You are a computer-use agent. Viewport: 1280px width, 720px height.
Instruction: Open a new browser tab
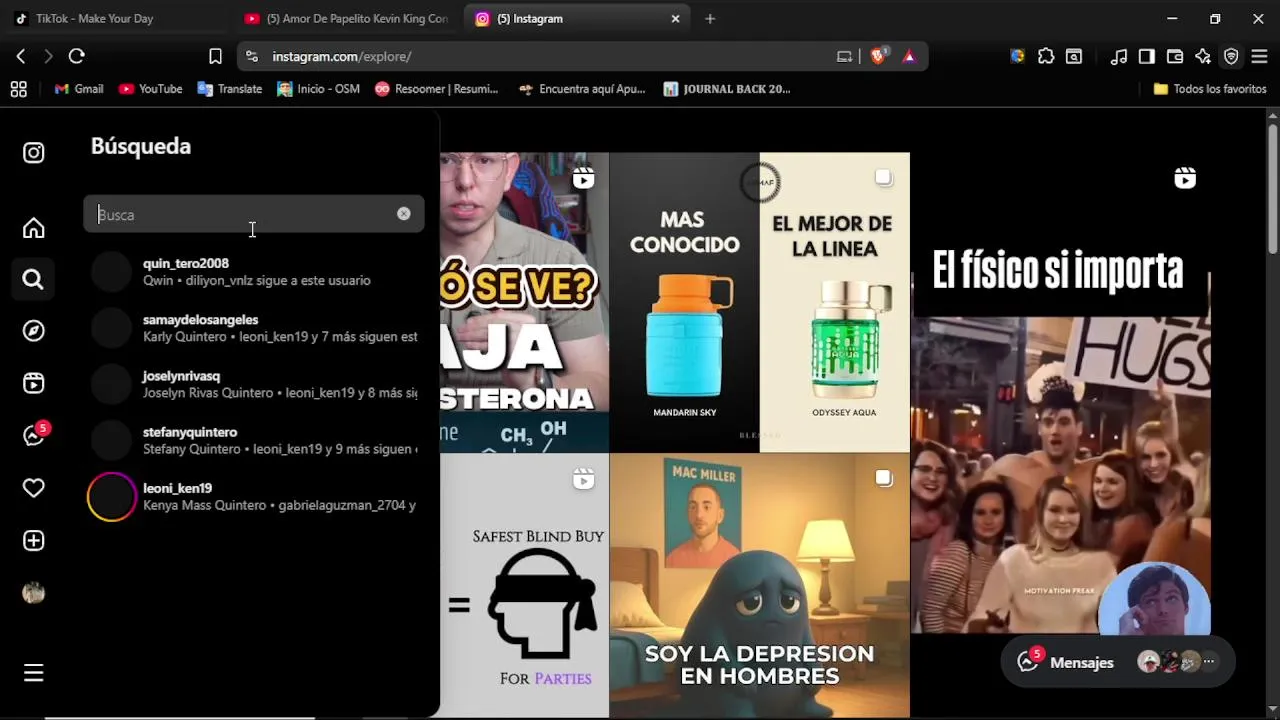pos(710,18)
